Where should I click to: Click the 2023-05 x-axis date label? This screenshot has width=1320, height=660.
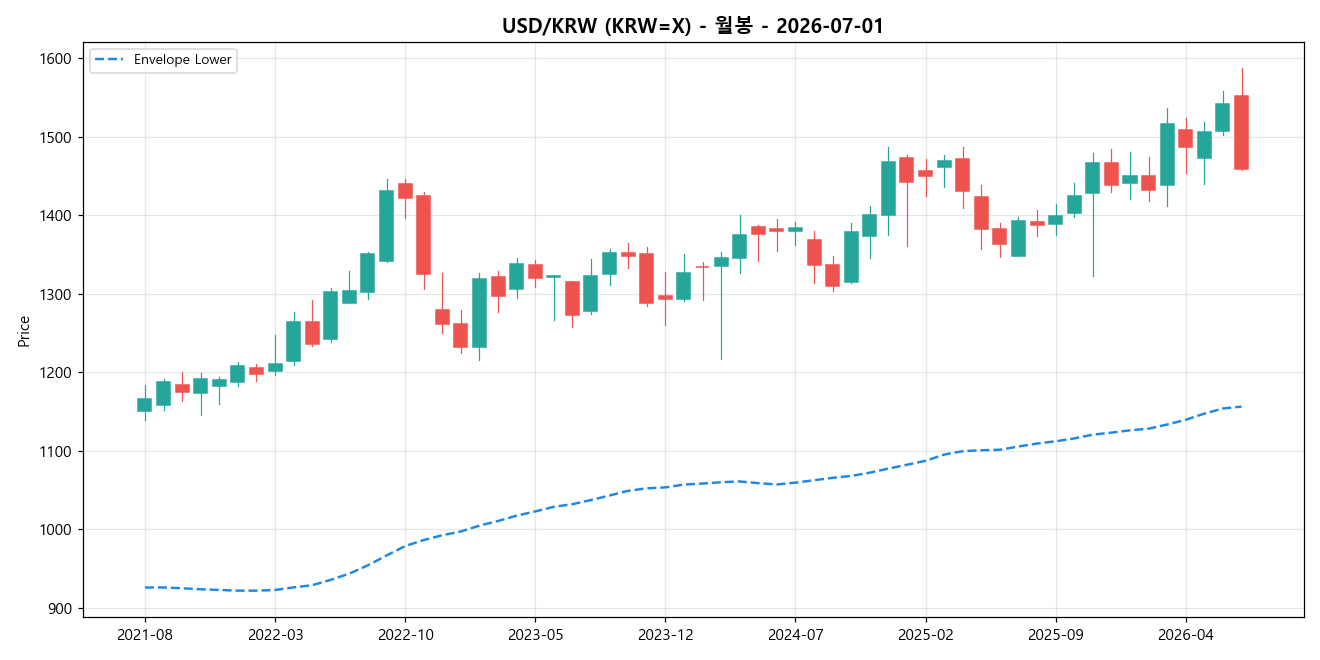pyautogui.click(x=535, y=634)
